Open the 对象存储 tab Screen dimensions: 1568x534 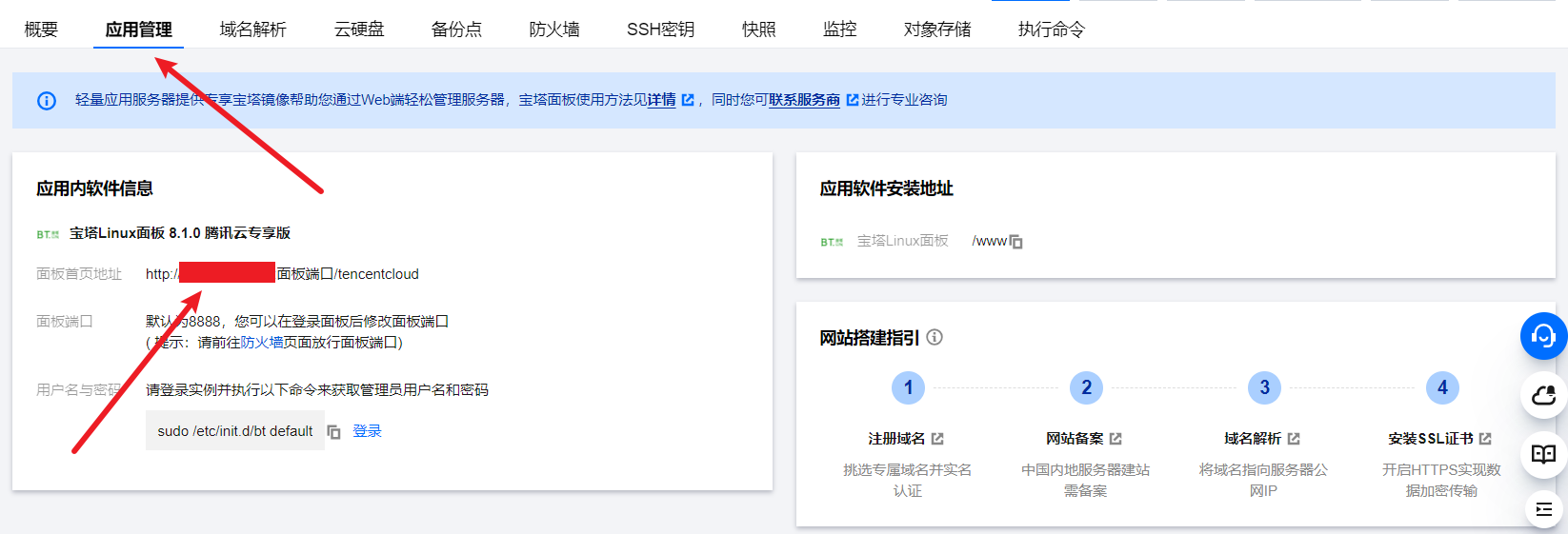[x=937, y=30]
